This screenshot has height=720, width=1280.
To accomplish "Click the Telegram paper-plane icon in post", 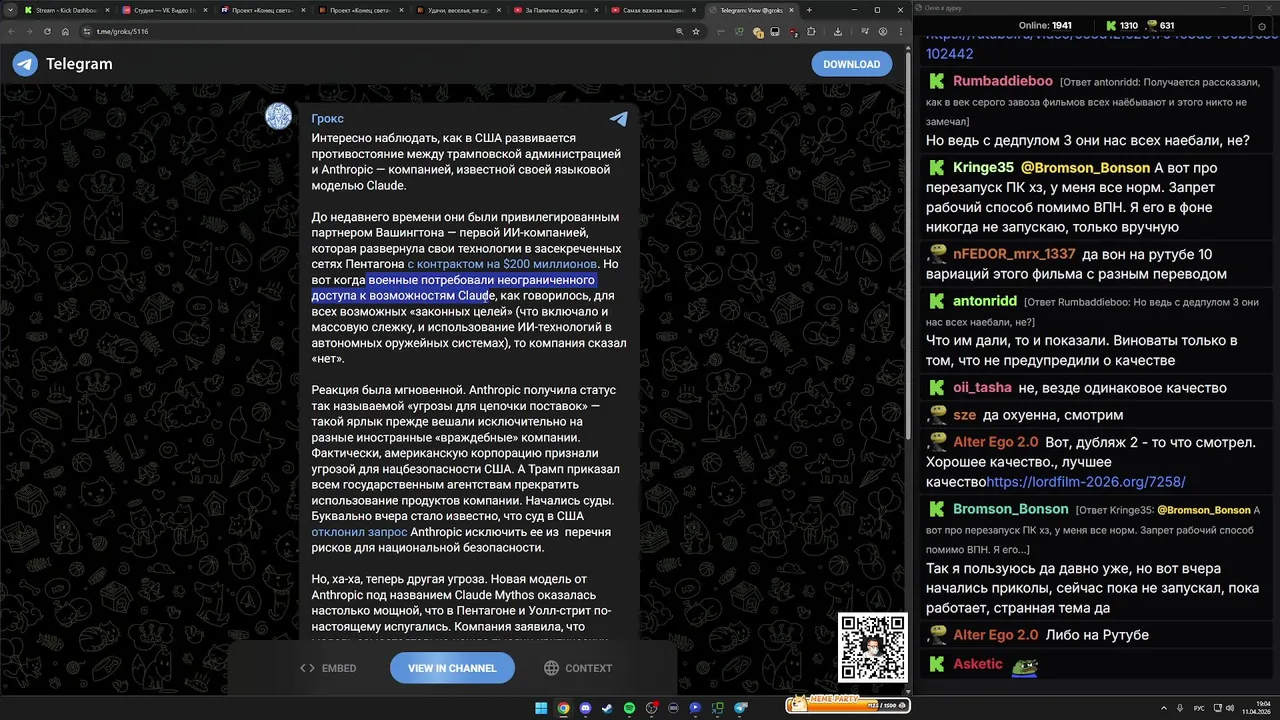I will coord(619,118).
